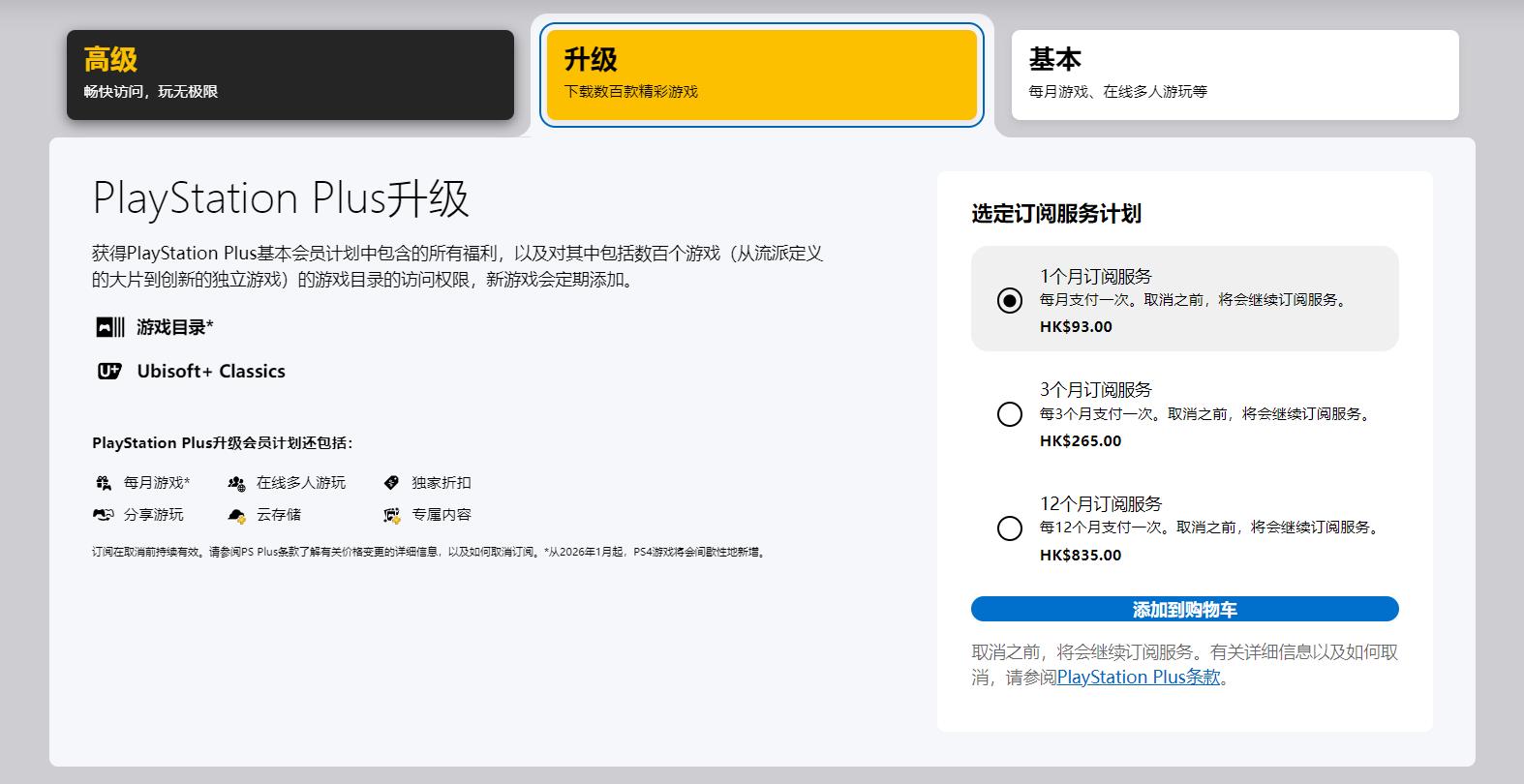1524x784 pixels.
Task: Click the 云存储 cloud storage icon
Action: (236, 515)
